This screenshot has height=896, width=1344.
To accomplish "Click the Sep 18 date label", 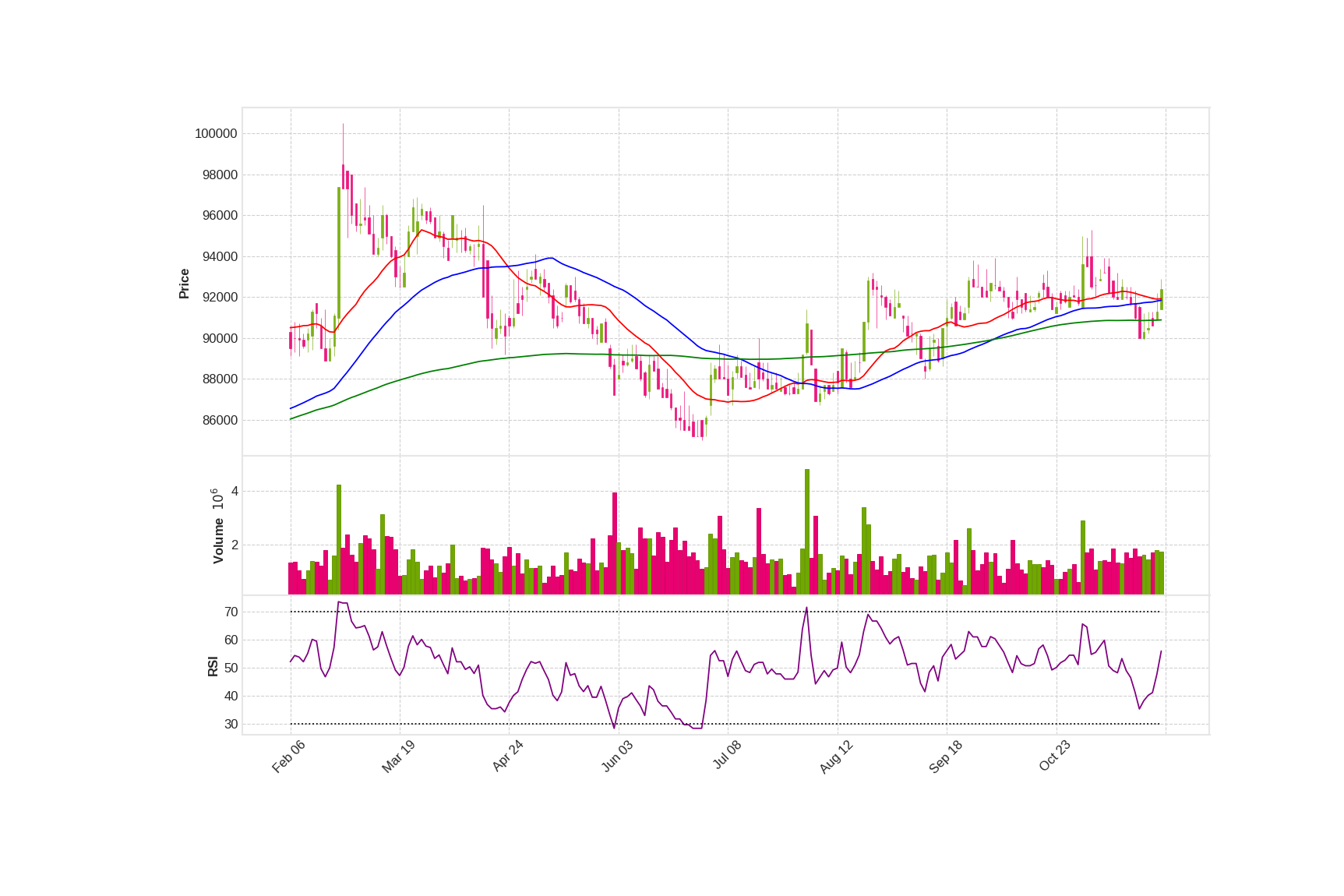I will (946, 757).
